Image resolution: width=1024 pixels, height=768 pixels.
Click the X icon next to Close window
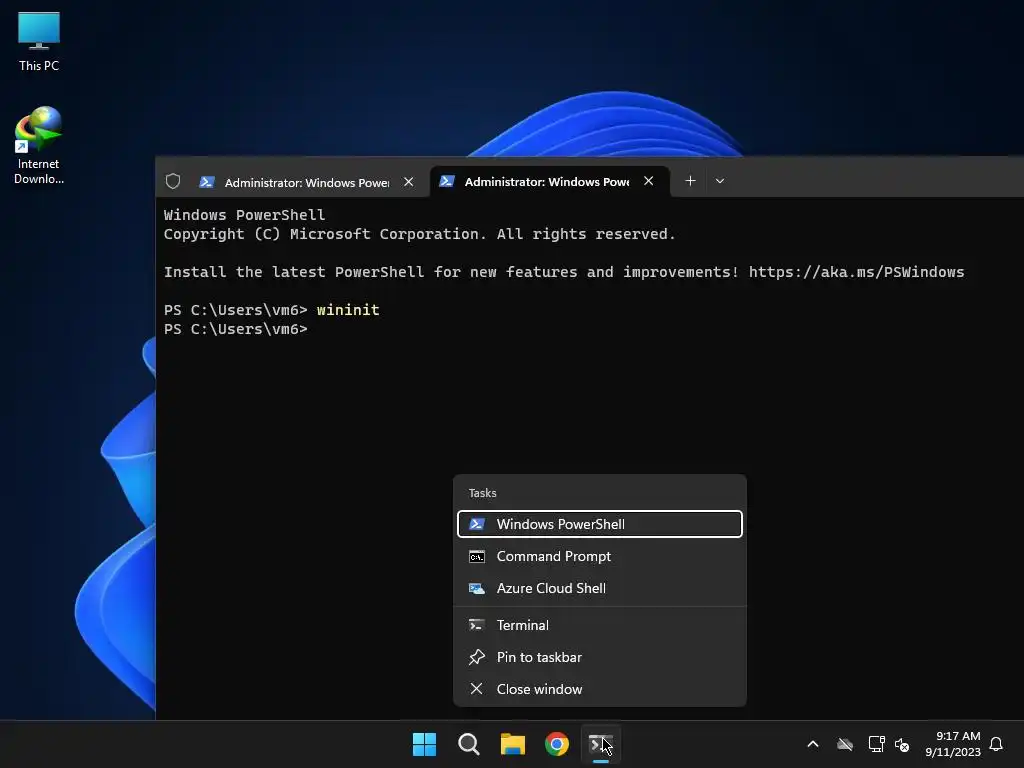click(x=477, y=689)
